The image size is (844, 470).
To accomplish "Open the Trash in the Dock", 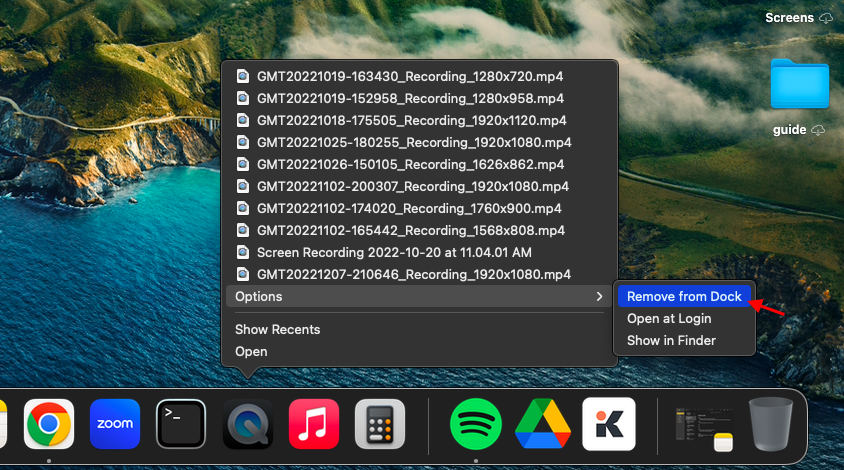I will pyautogui.click(x=771, y=424).
